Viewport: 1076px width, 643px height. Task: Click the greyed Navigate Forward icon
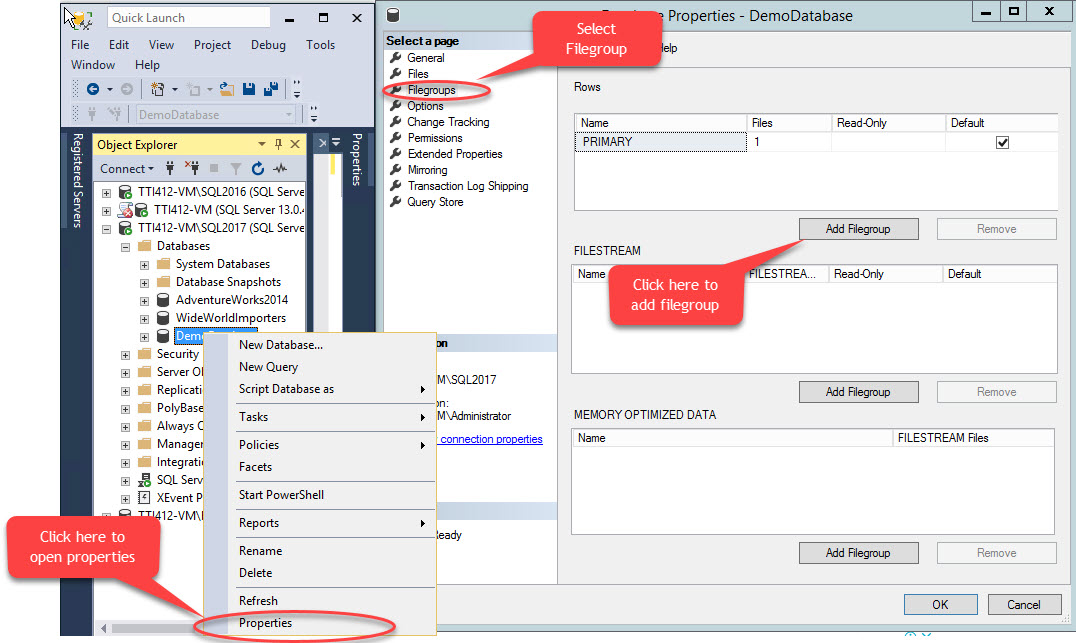(x=127, y=89)
